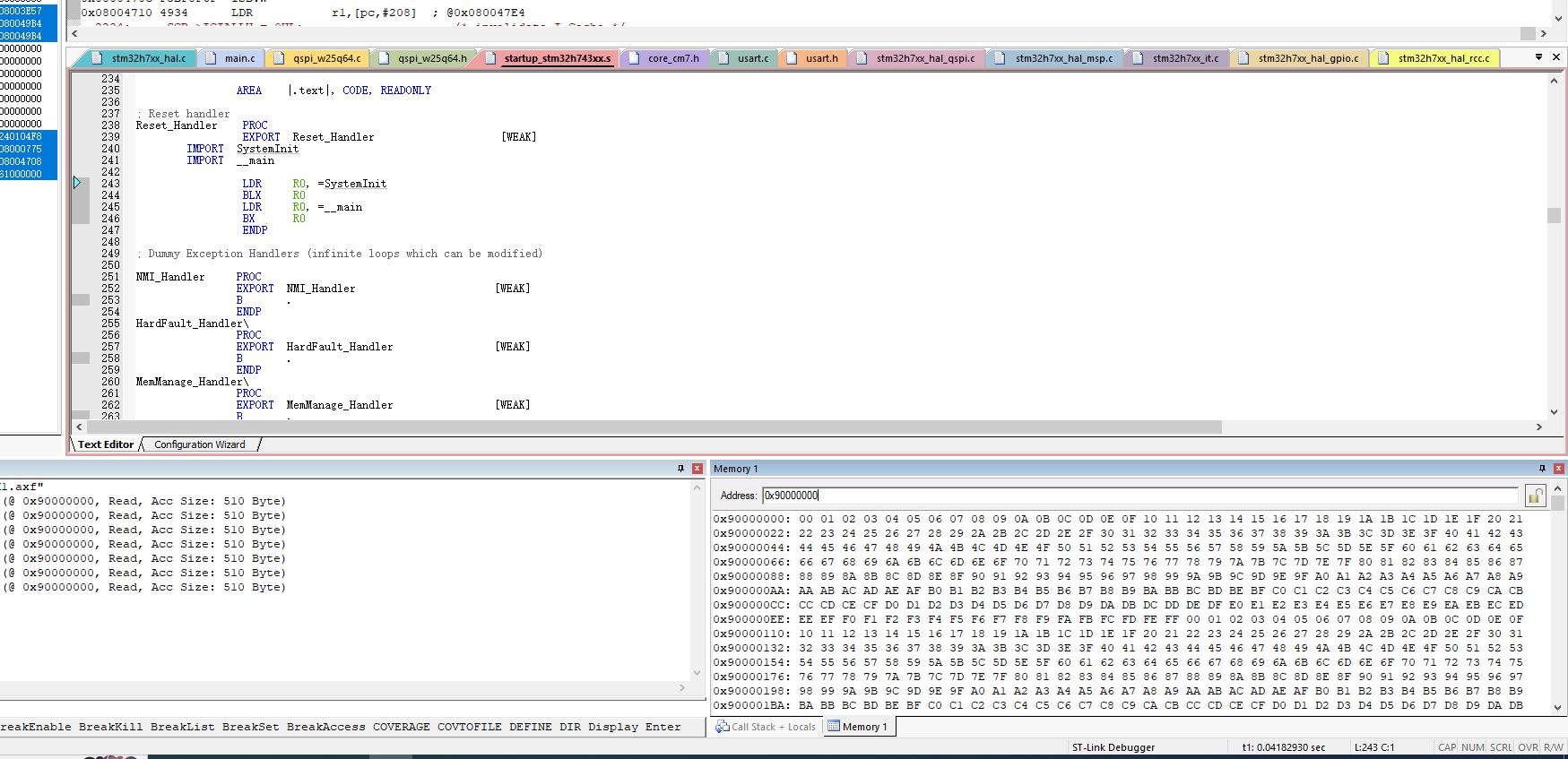The image size is (1568, 759).
Task: Click the current execution arrow at line 243
Action: click(77, 183)
